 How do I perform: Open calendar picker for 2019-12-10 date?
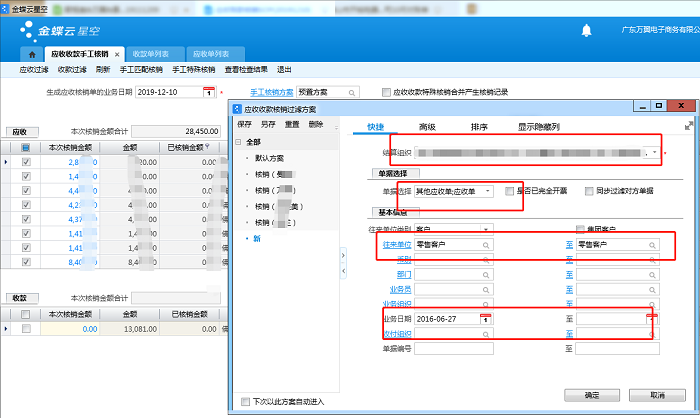(x=209, y=92)
